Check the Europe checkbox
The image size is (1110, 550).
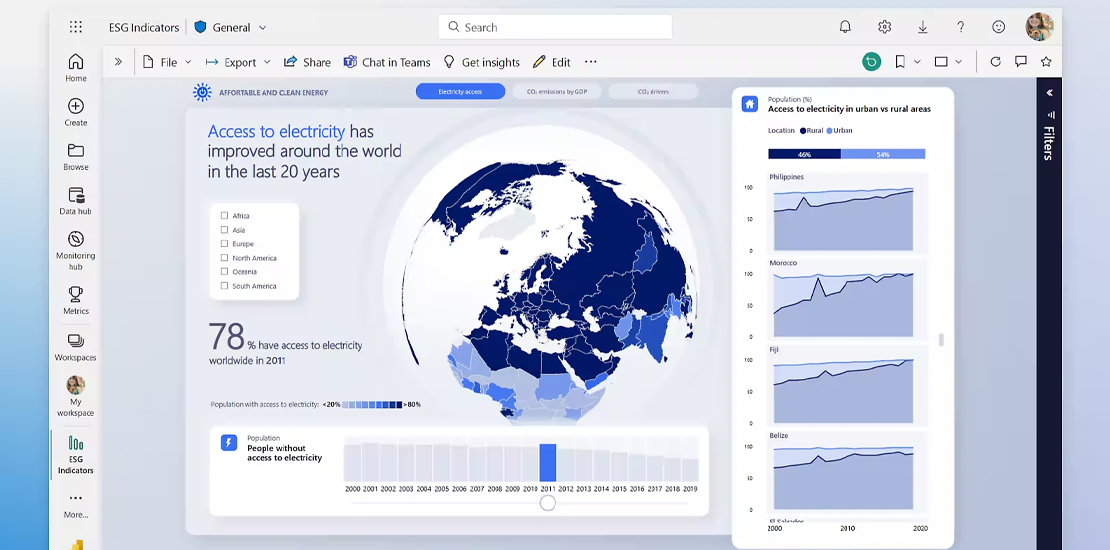pyautogui.click(x=224, y=244)
